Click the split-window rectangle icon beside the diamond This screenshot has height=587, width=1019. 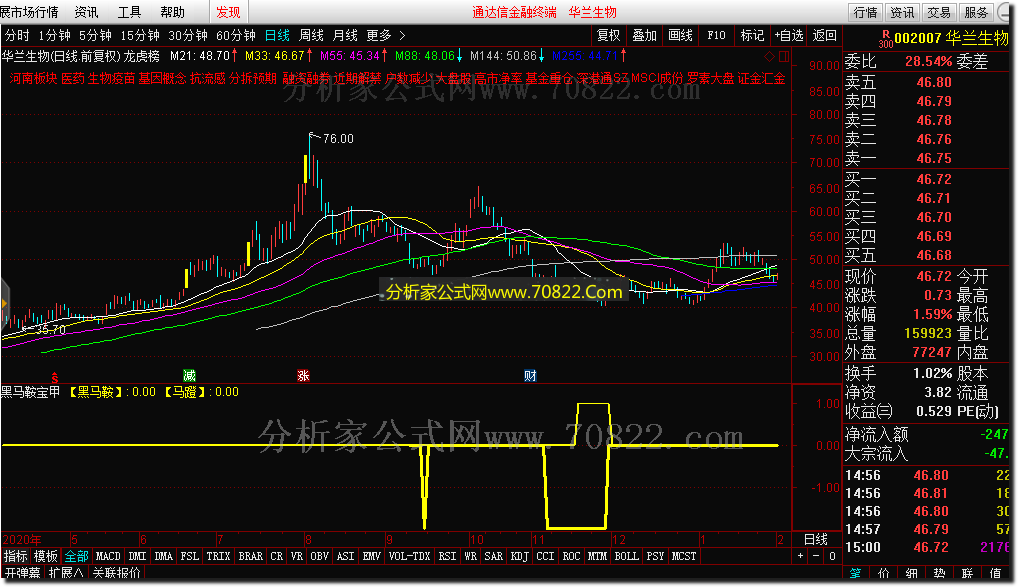coord(784,57)
